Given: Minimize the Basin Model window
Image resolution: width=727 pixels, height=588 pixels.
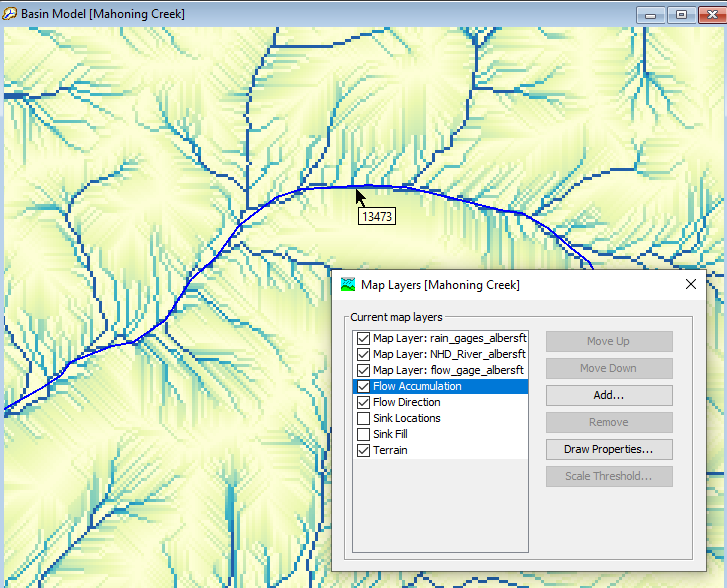Looking at the screenshot, I should 650,15.
